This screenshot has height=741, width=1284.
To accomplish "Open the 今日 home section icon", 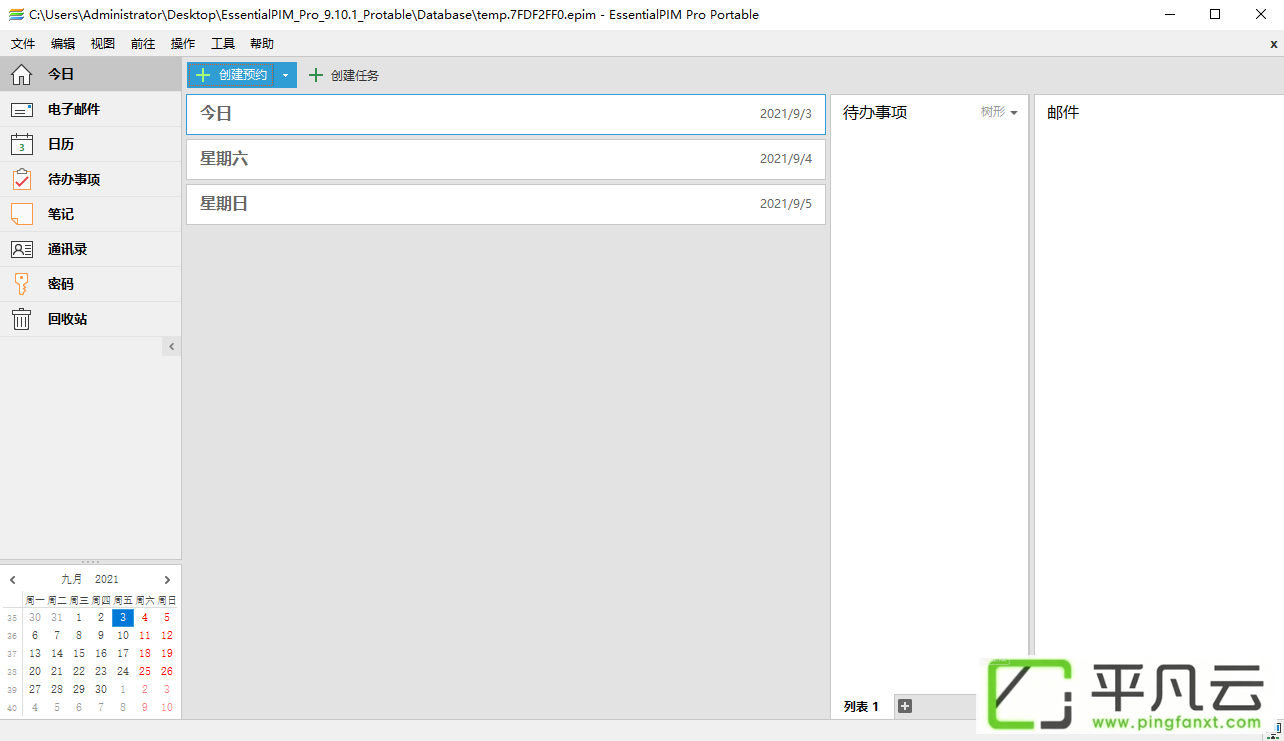I will [x=21, y=74].
